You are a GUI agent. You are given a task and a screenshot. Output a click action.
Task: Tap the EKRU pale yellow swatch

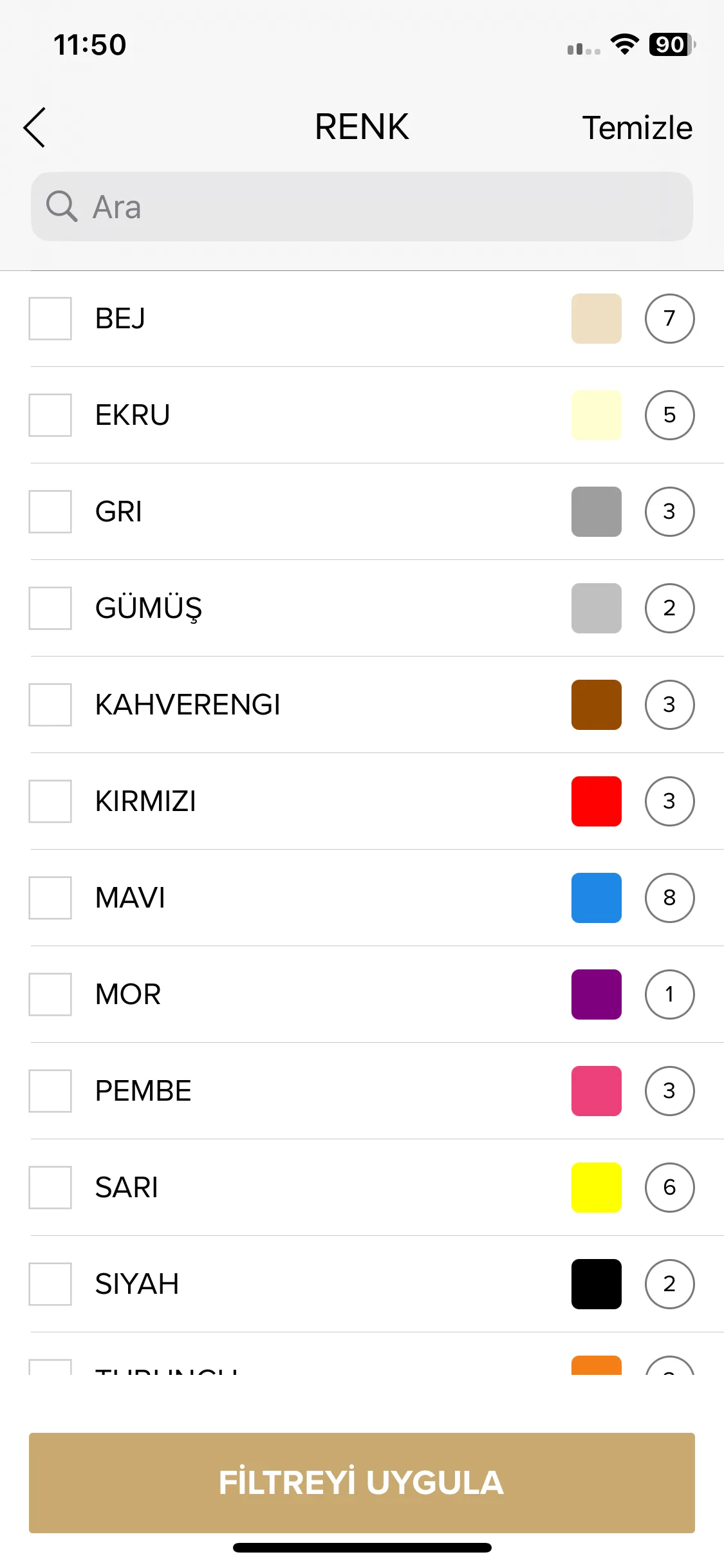click(597, 415)
